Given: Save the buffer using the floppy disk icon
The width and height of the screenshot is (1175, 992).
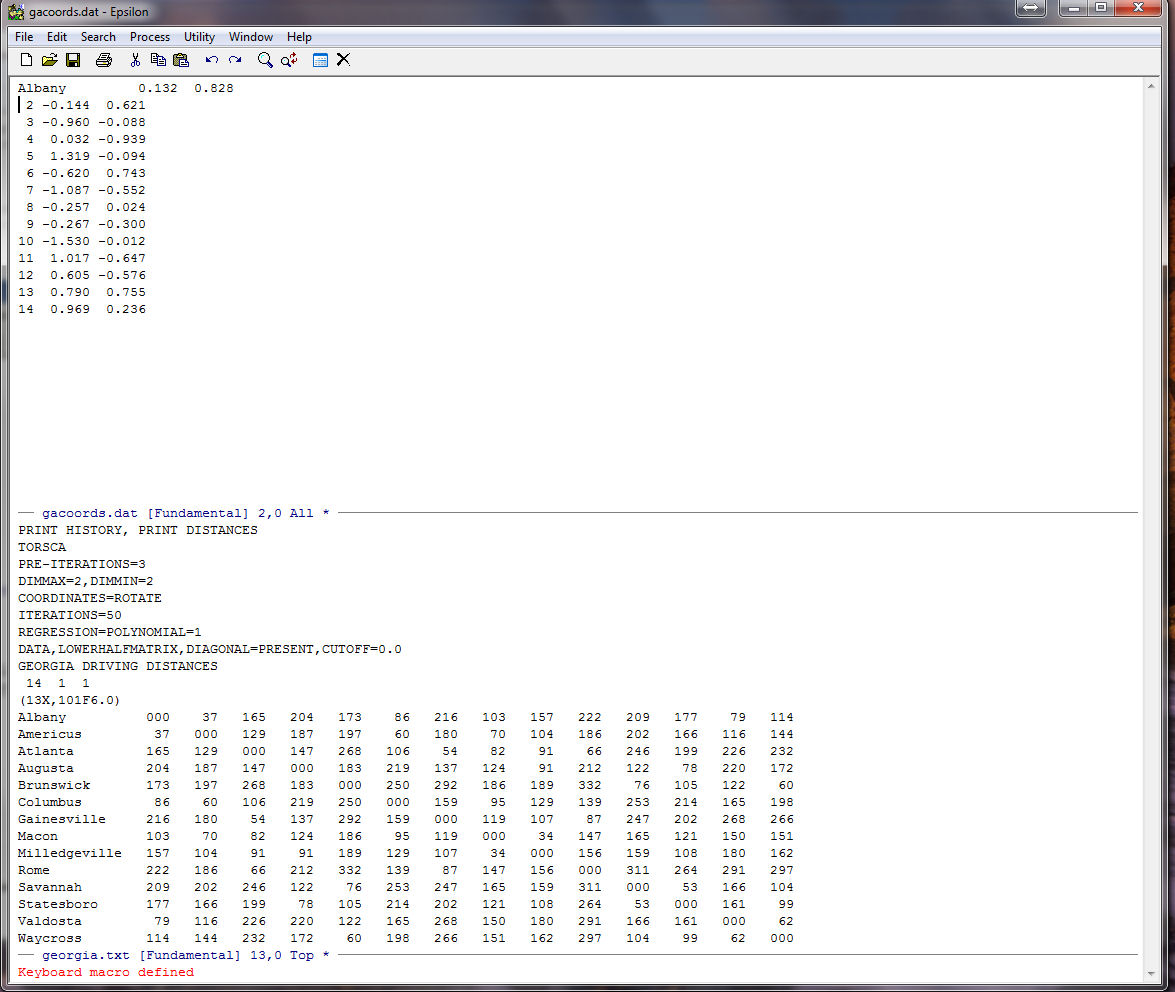Looking at the screenshot, I should 73,60.
